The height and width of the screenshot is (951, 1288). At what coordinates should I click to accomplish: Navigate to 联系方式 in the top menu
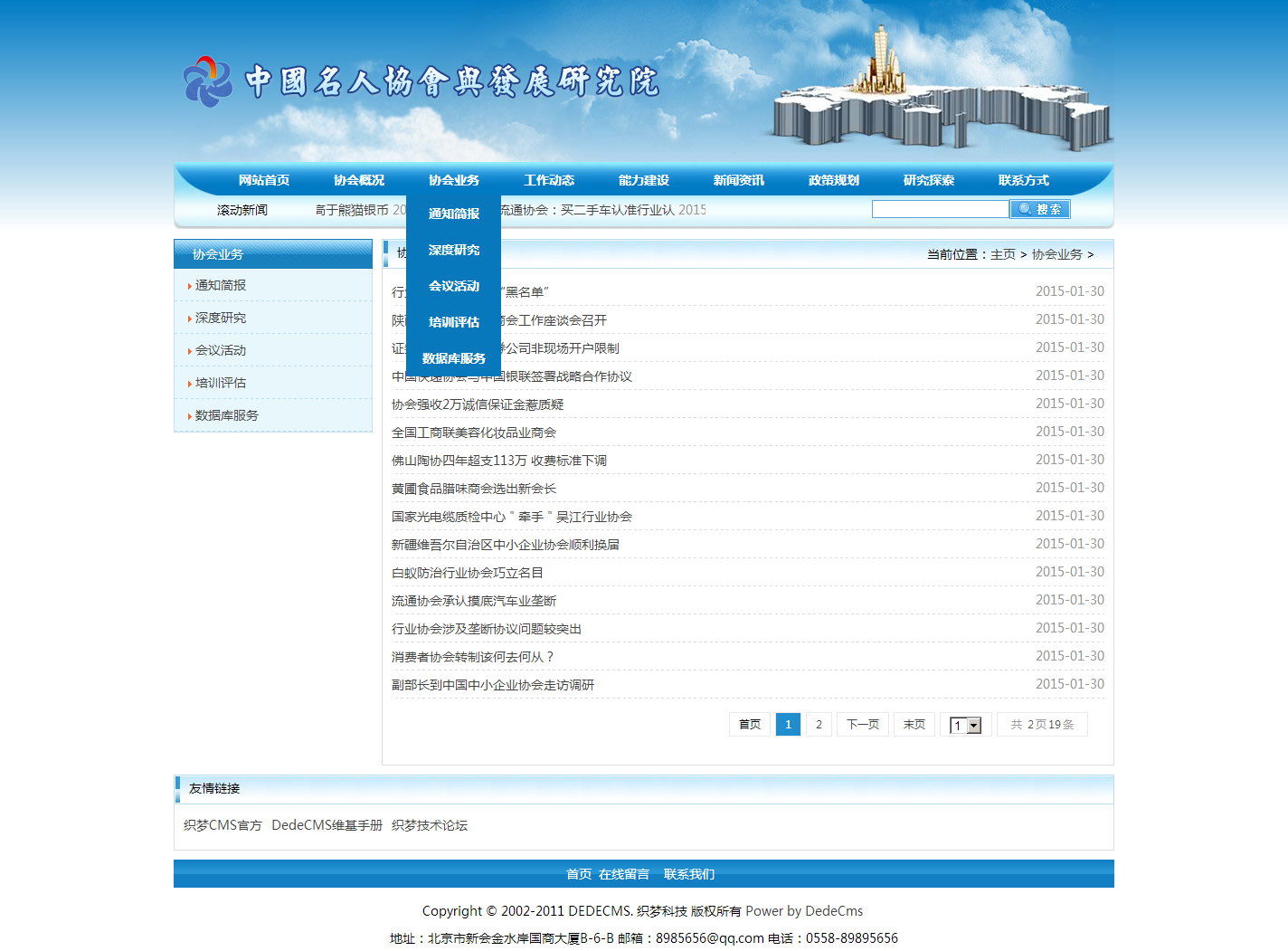pyautogui.click(x=1024, y=180)
